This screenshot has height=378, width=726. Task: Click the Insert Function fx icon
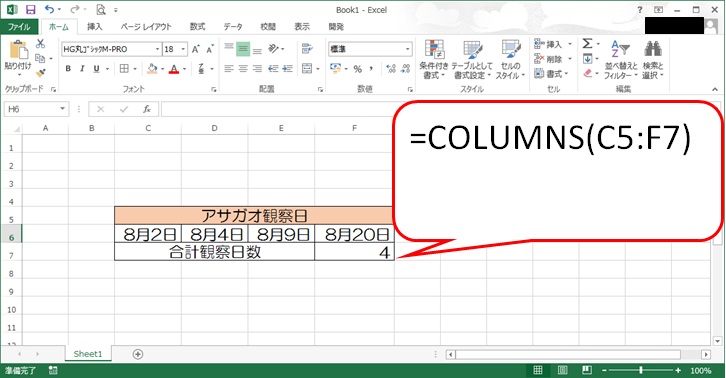coord(147,109)
